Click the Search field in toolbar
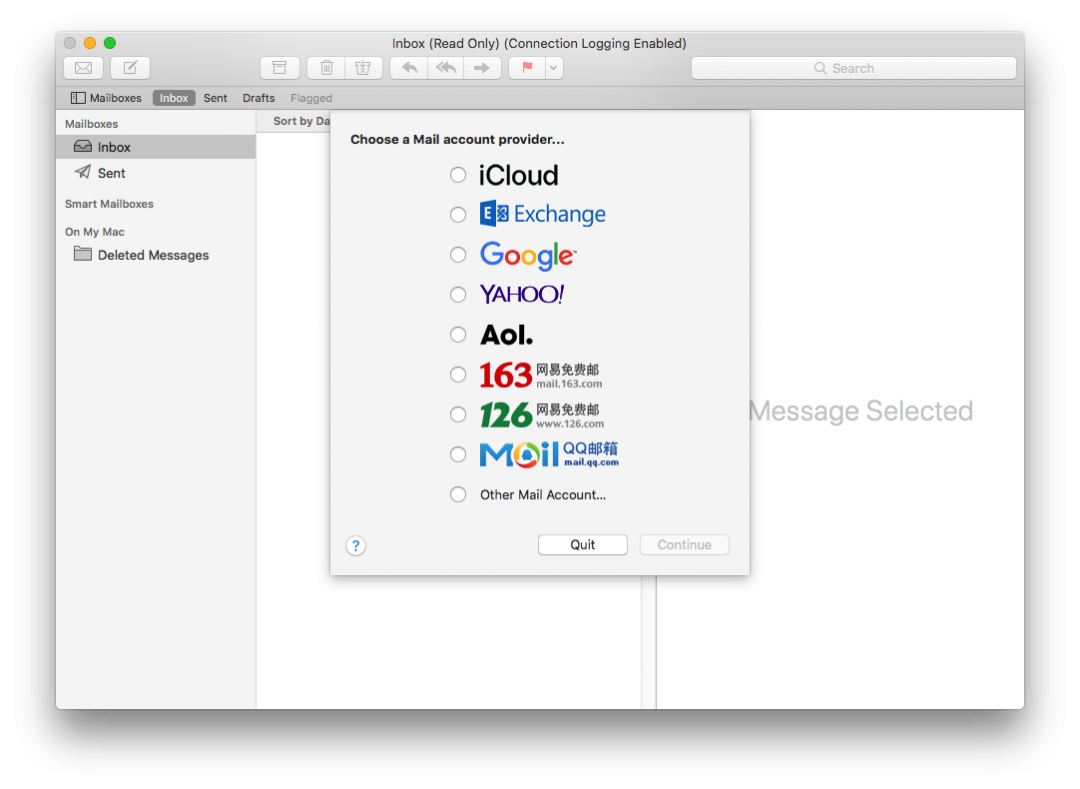 853,68
